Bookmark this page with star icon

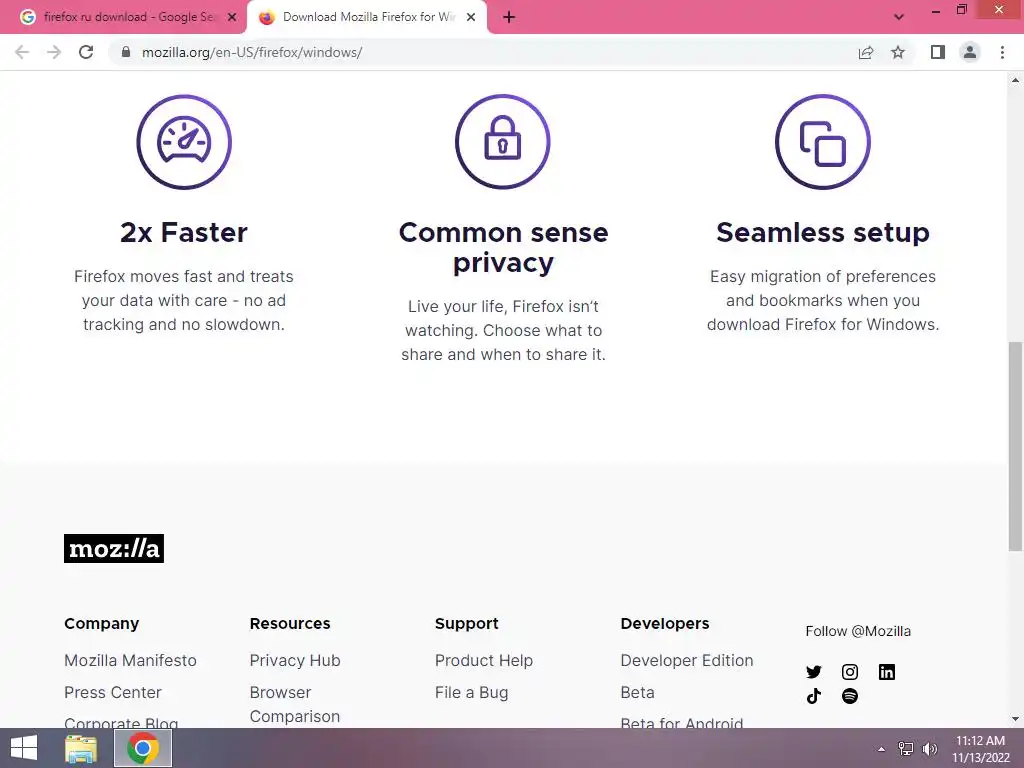pyautogui.click(x=898, y=52)
